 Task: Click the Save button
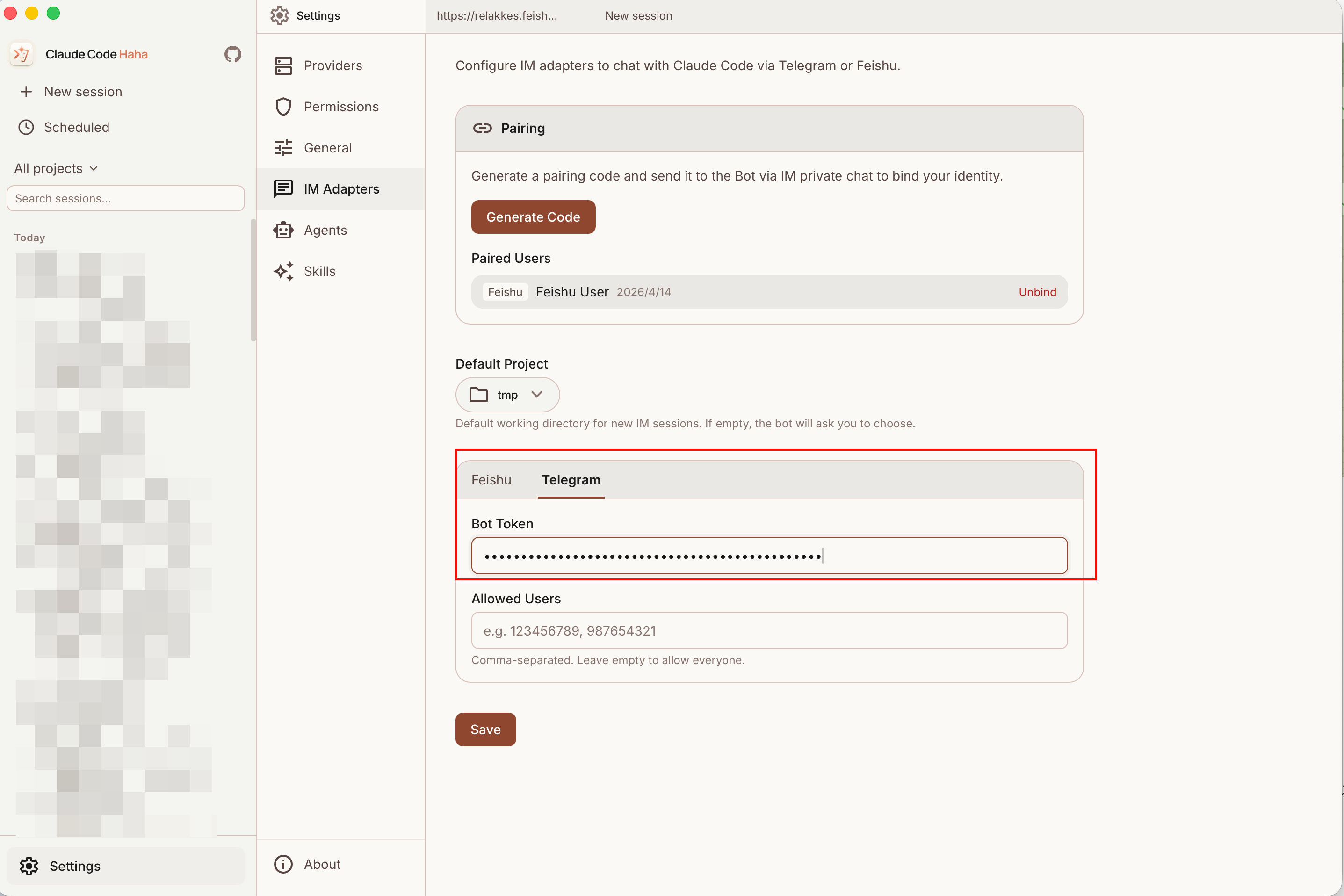(485, 730)
